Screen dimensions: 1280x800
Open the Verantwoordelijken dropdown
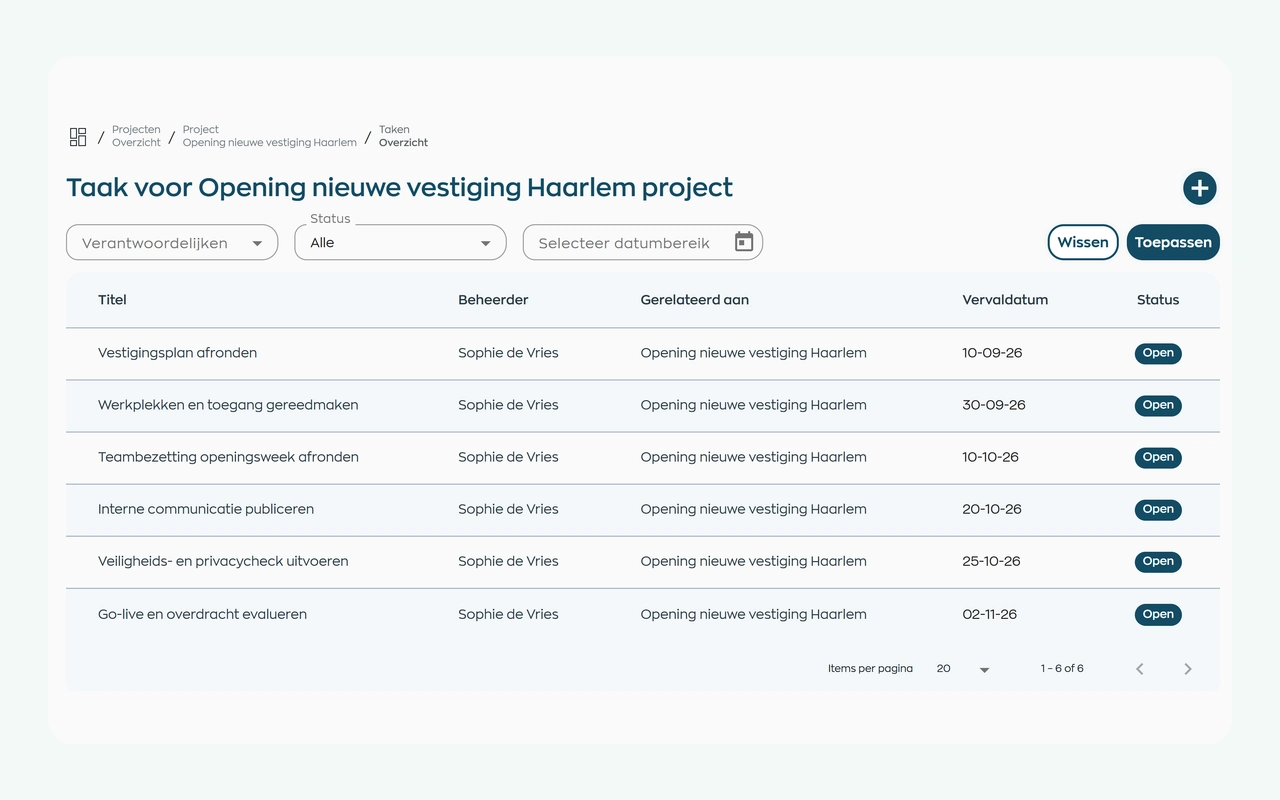point(172,242)
